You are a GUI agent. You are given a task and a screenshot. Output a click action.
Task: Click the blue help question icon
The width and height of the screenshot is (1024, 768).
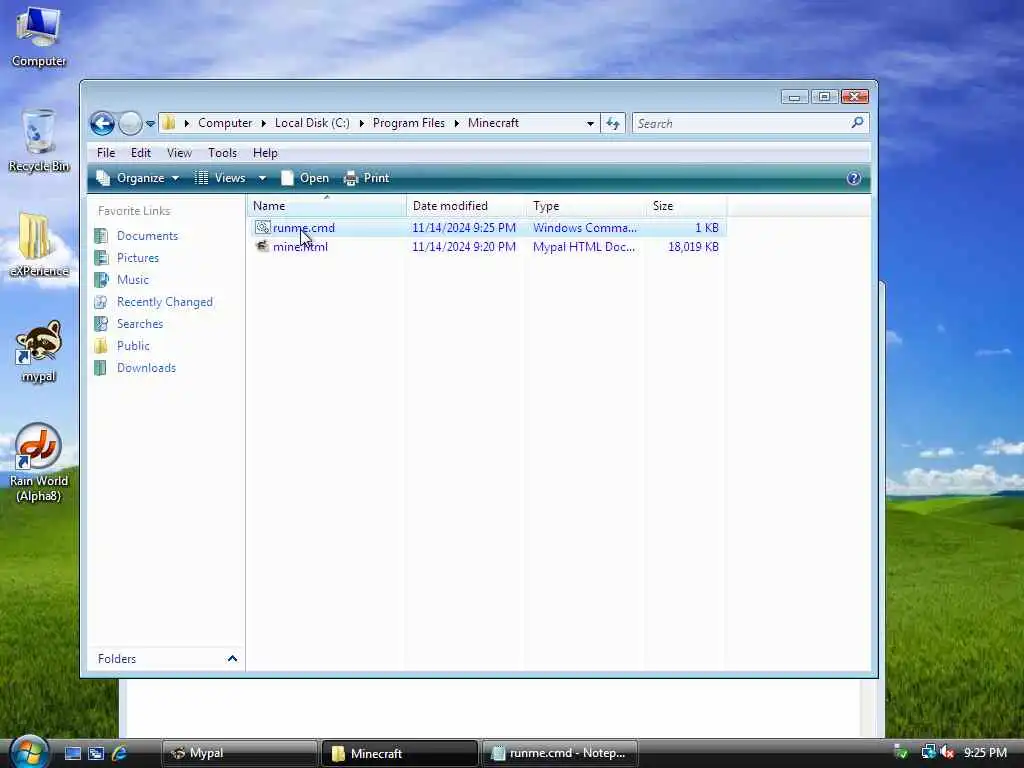click(854, 178)
